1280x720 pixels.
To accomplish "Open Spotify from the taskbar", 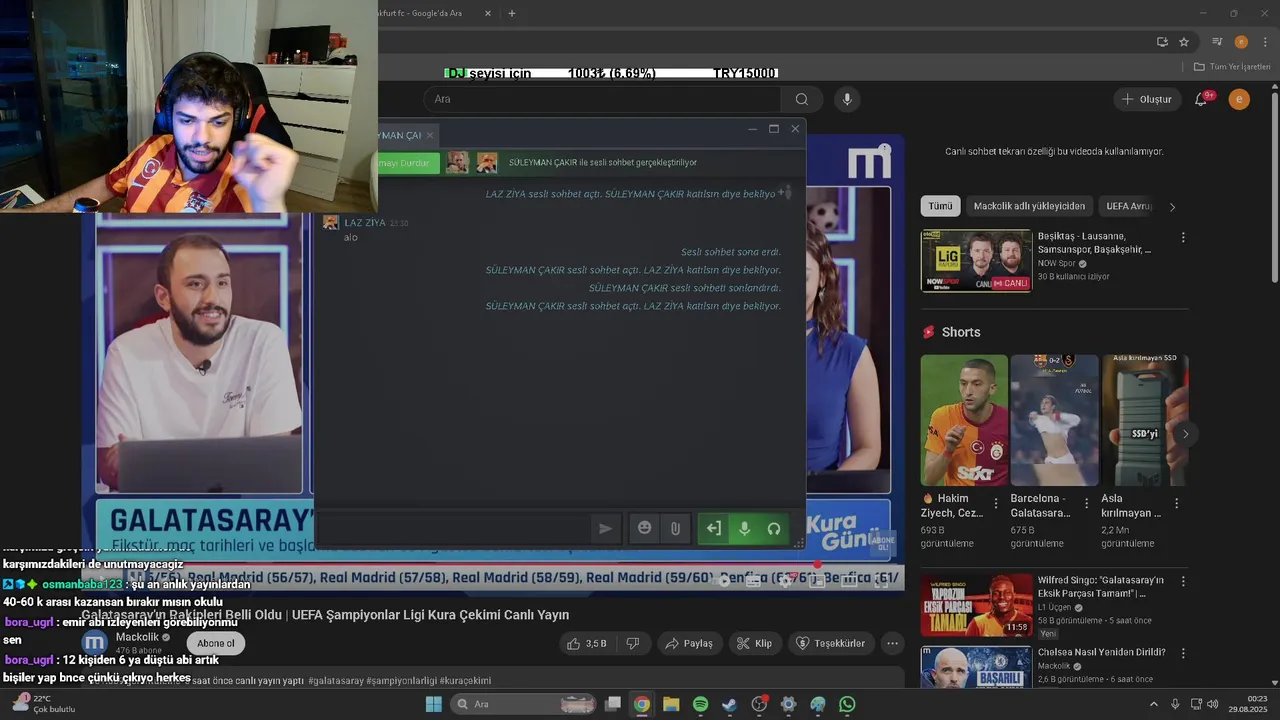I will click(x=700, y=704).
